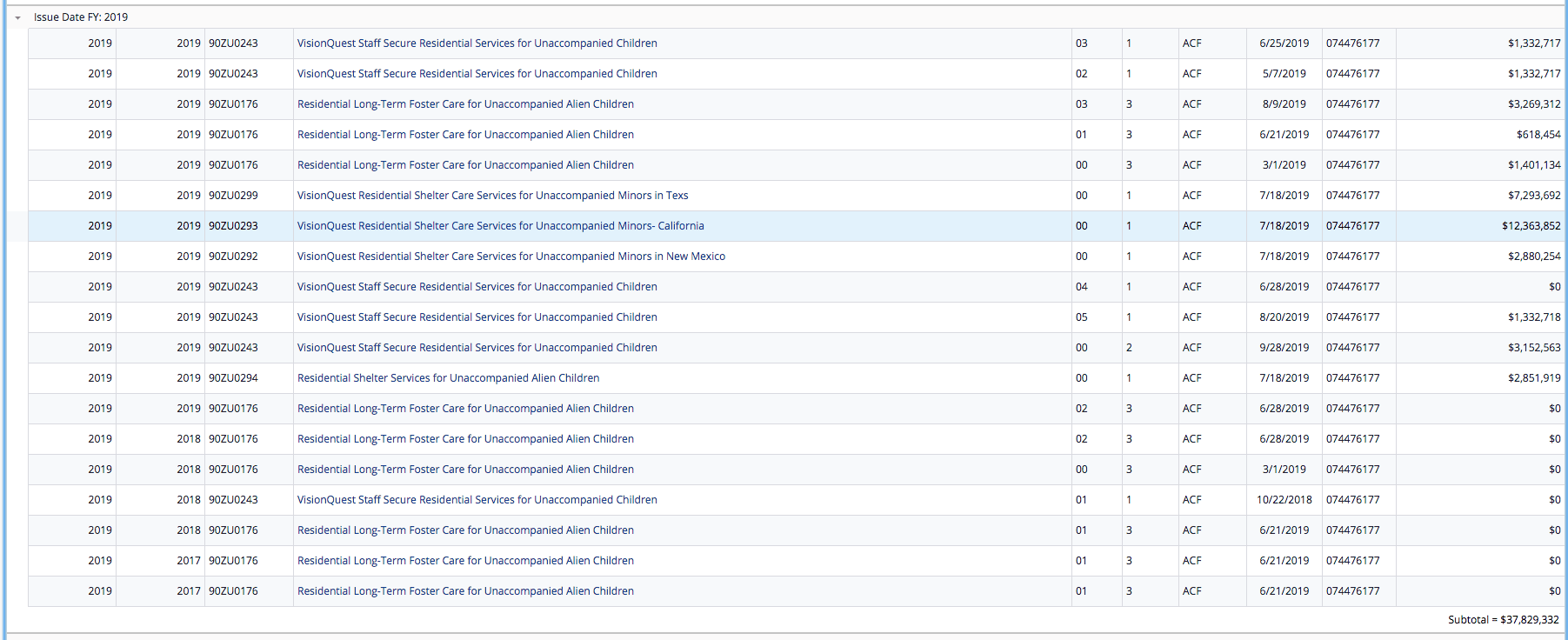The height and width of the screenshot is (640, 1568).
Task: Open the Foster Care link with $618,454
Action: 466,135
